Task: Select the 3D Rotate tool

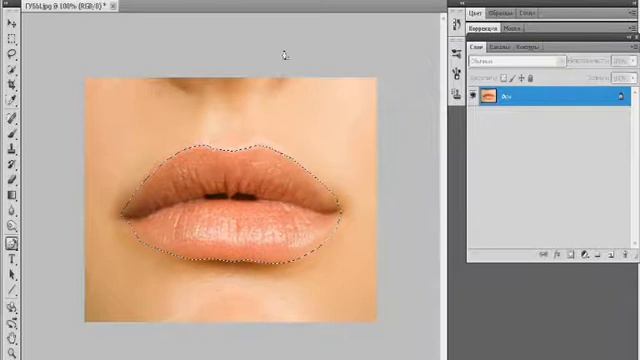Action: point(11,308)
